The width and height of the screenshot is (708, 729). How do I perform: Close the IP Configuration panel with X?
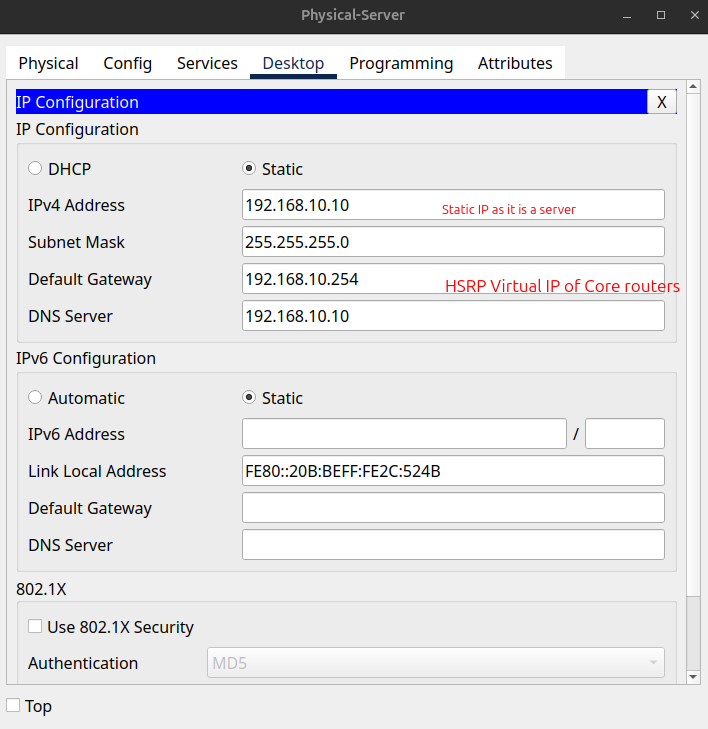662,102
